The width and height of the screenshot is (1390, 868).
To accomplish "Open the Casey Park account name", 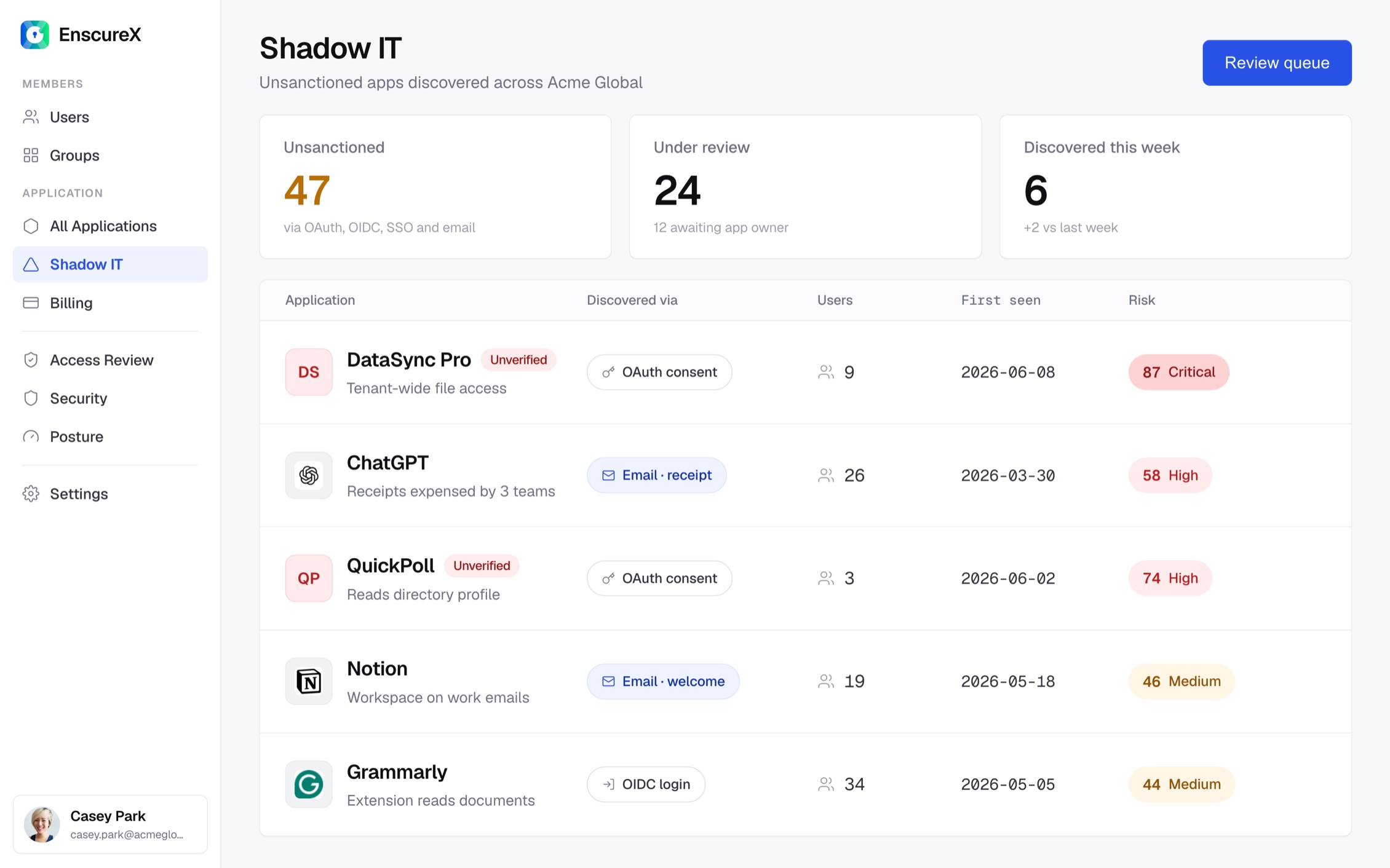I will pos(108,816).
